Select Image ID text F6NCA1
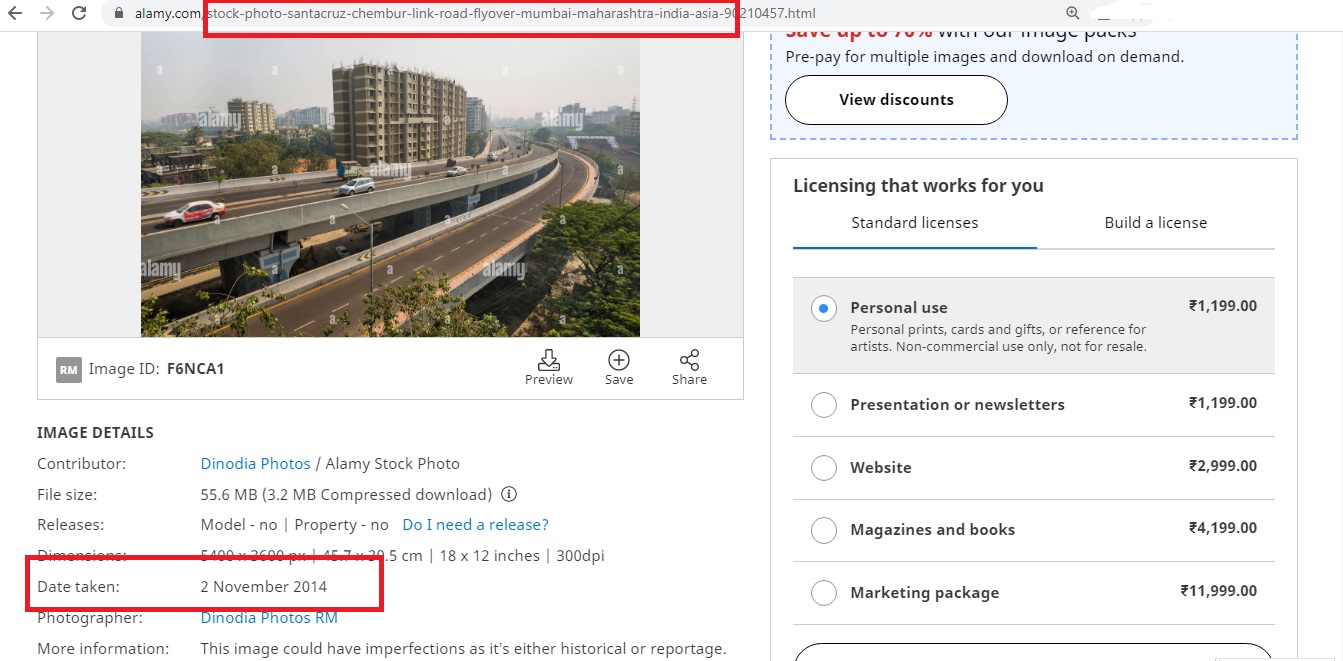This screenshot has width=1343, height=661. point(196,369)
